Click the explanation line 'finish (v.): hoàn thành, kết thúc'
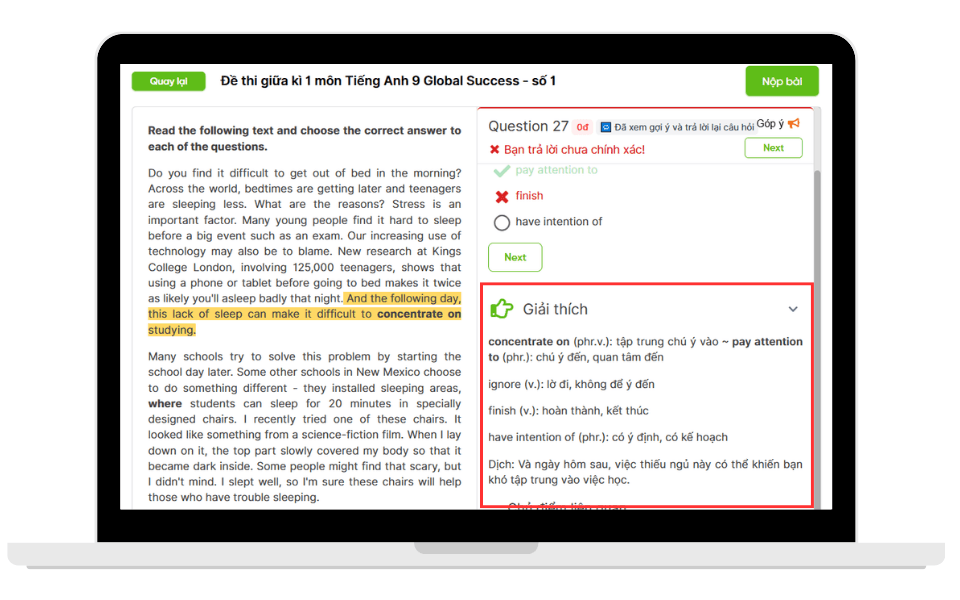960x600 pixels. click(x=568, y=411)
